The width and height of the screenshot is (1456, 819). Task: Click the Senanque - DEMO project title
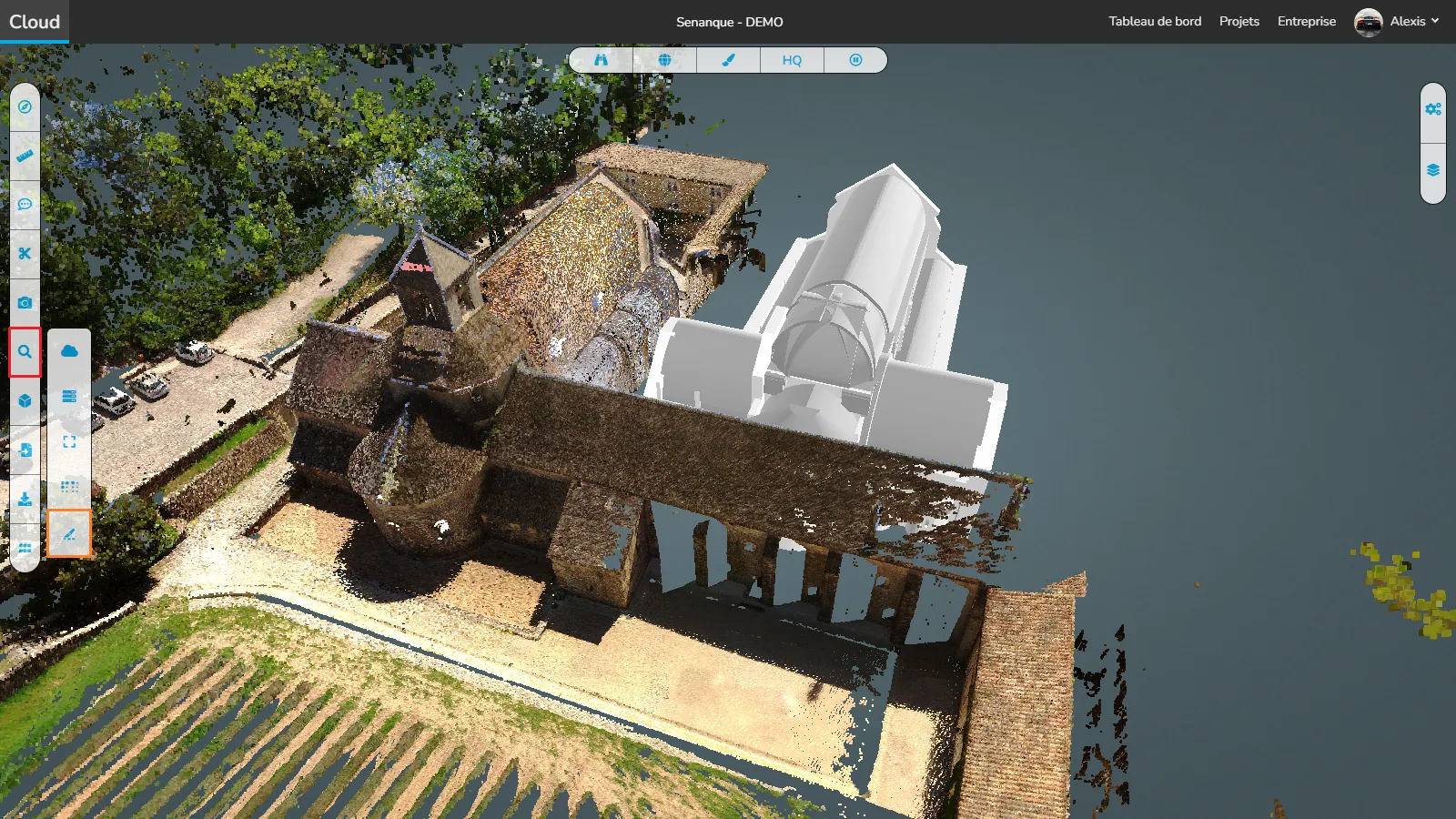(x=730, y=22)
